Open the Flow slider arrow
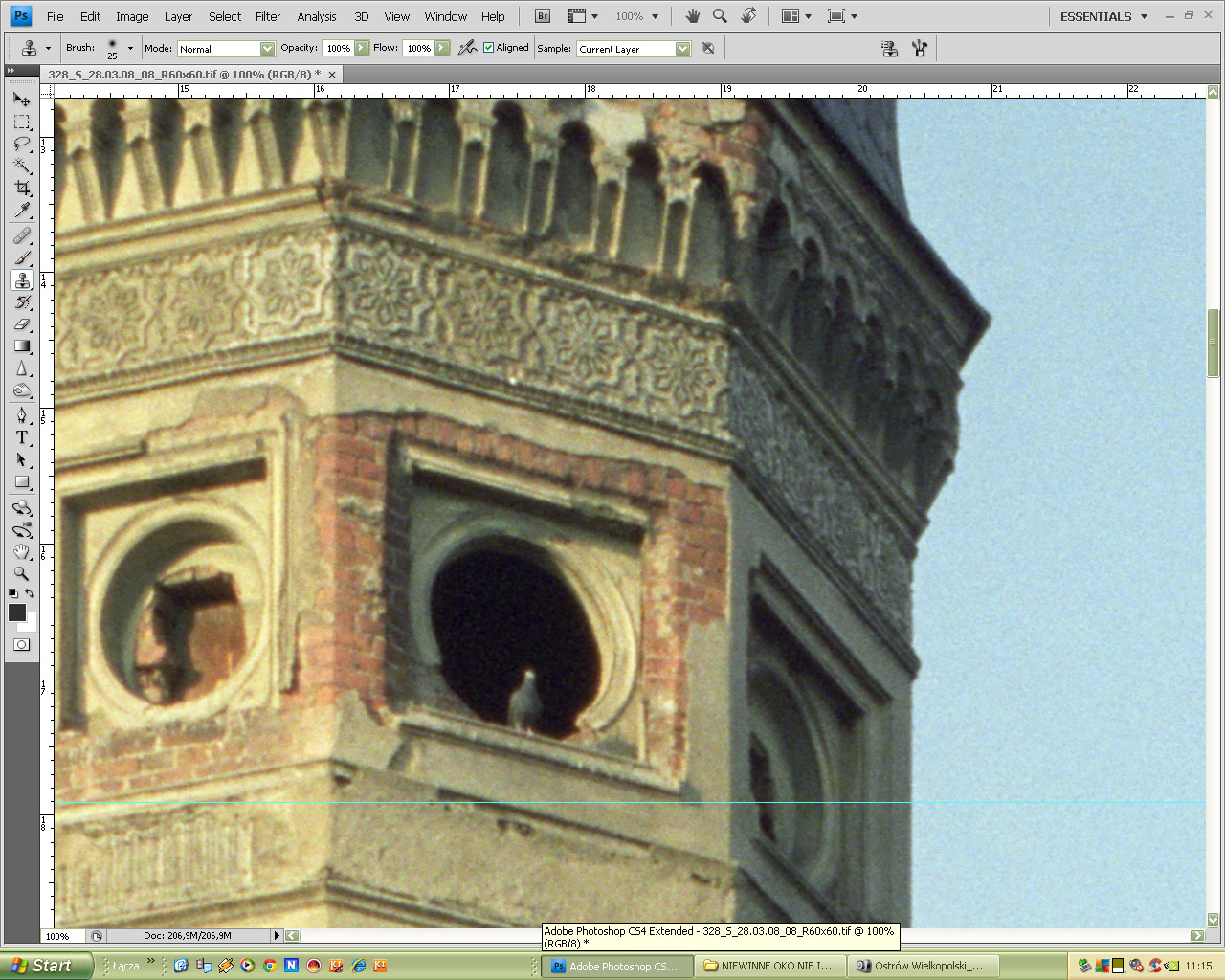 [x=442, y=48]
